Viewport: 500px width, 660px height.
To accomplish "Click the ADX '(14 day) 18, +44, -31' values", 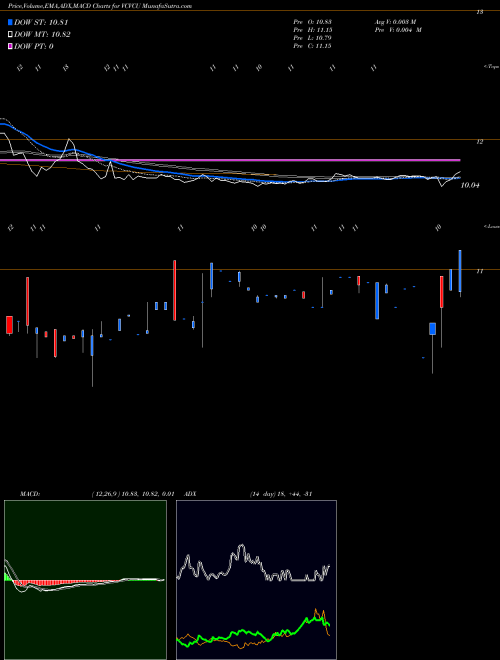I will (281, 494).
